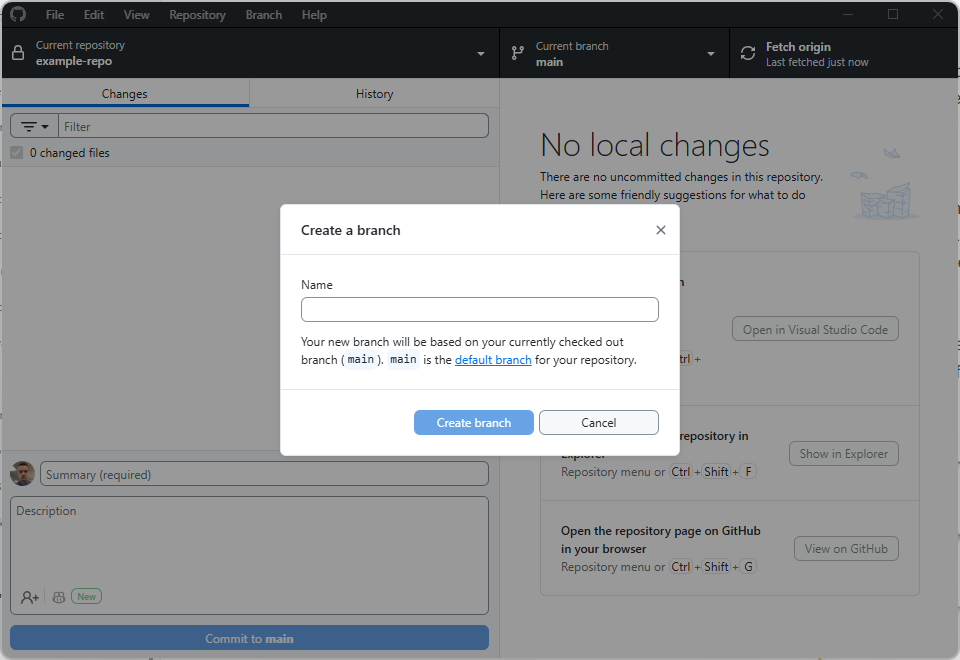Click the add co-authors icon
960x660 pixels.
point(30,597)
